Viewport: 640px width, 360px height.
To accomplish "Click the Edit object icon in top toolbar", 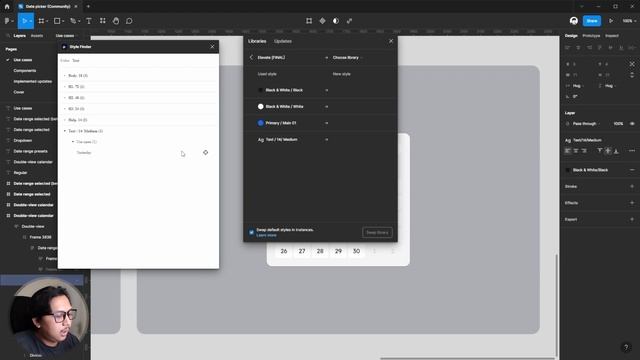I will point(309,21).
